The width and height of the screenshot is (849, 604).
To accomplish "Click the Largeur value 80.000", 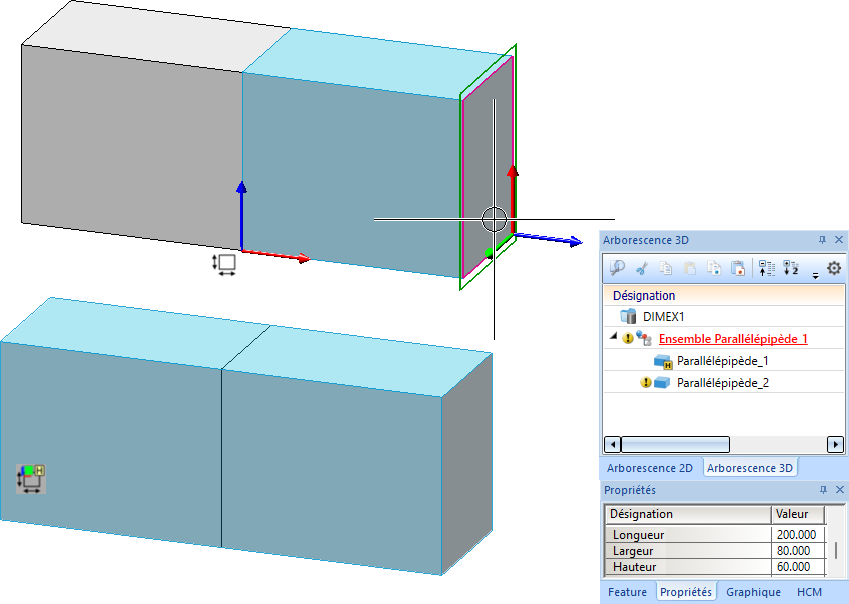I will click(796, 551).
